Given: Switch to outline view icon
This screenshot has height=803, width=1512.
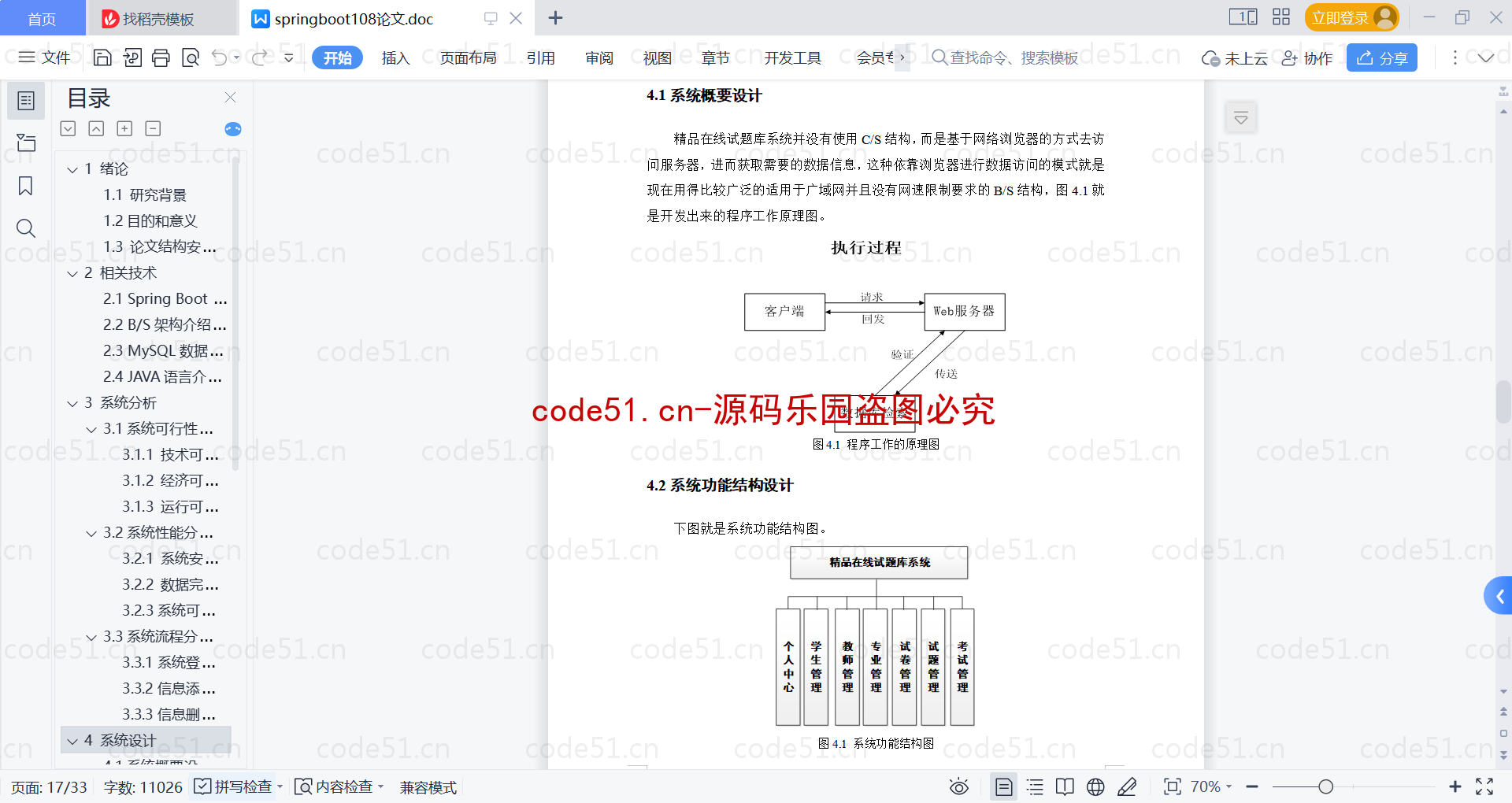Looking at the screenshot, I should (x=1035, y=786).
